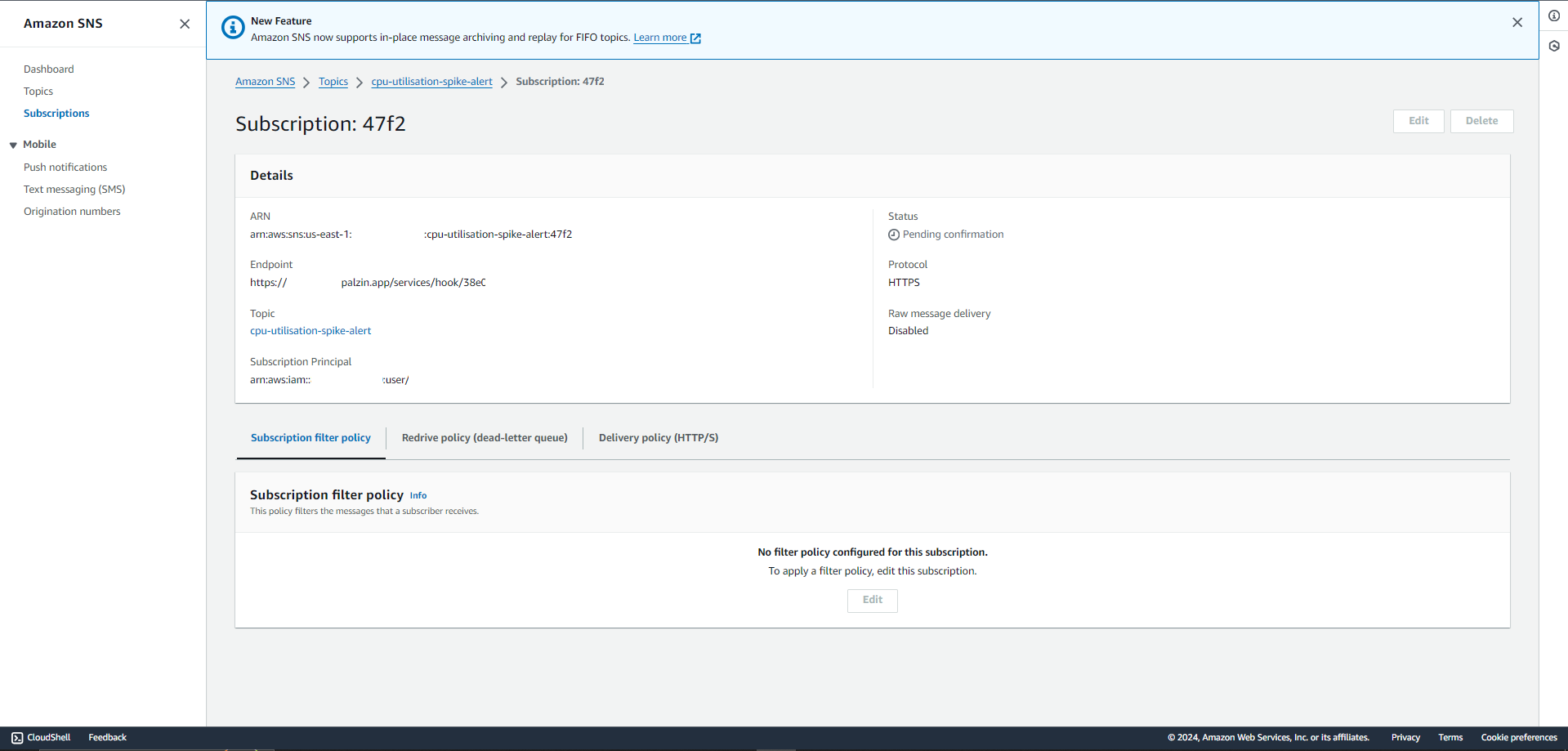This screenshot has height=751, width=1568.
Task: Click the HTTPS protocol value
Action: click(904, 283)
